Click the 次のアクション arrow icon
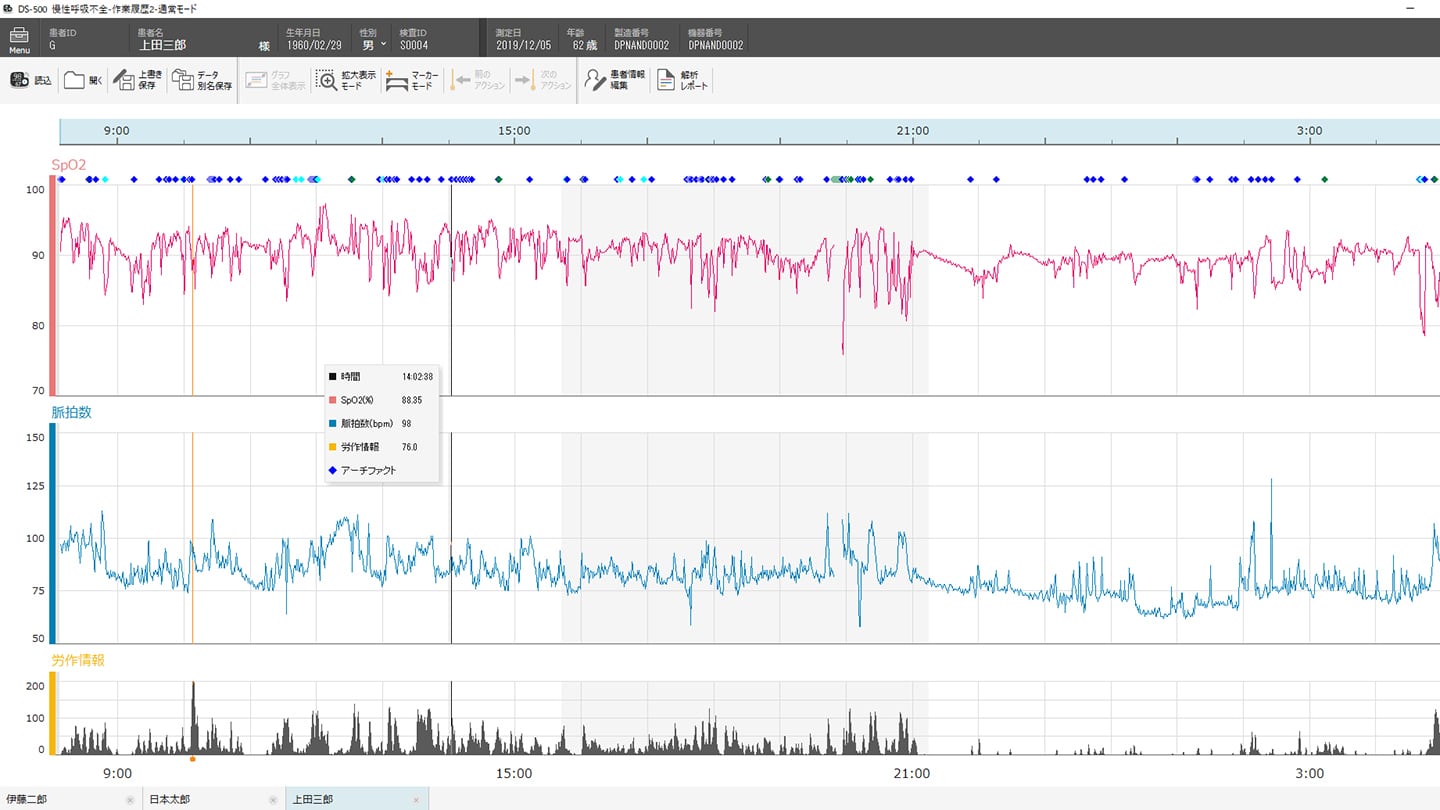 coord(525,80)
